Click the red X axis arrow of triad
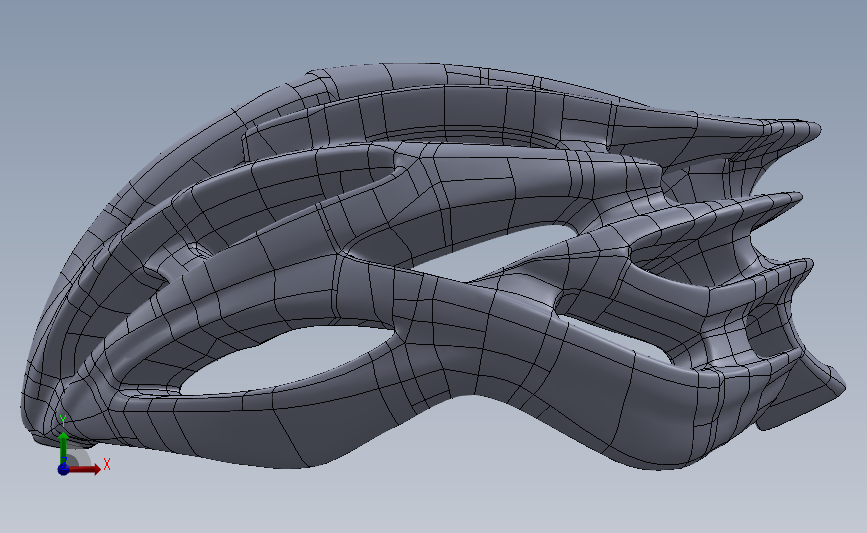The width and height of the screenshot is (867, 533). point(84,469)
